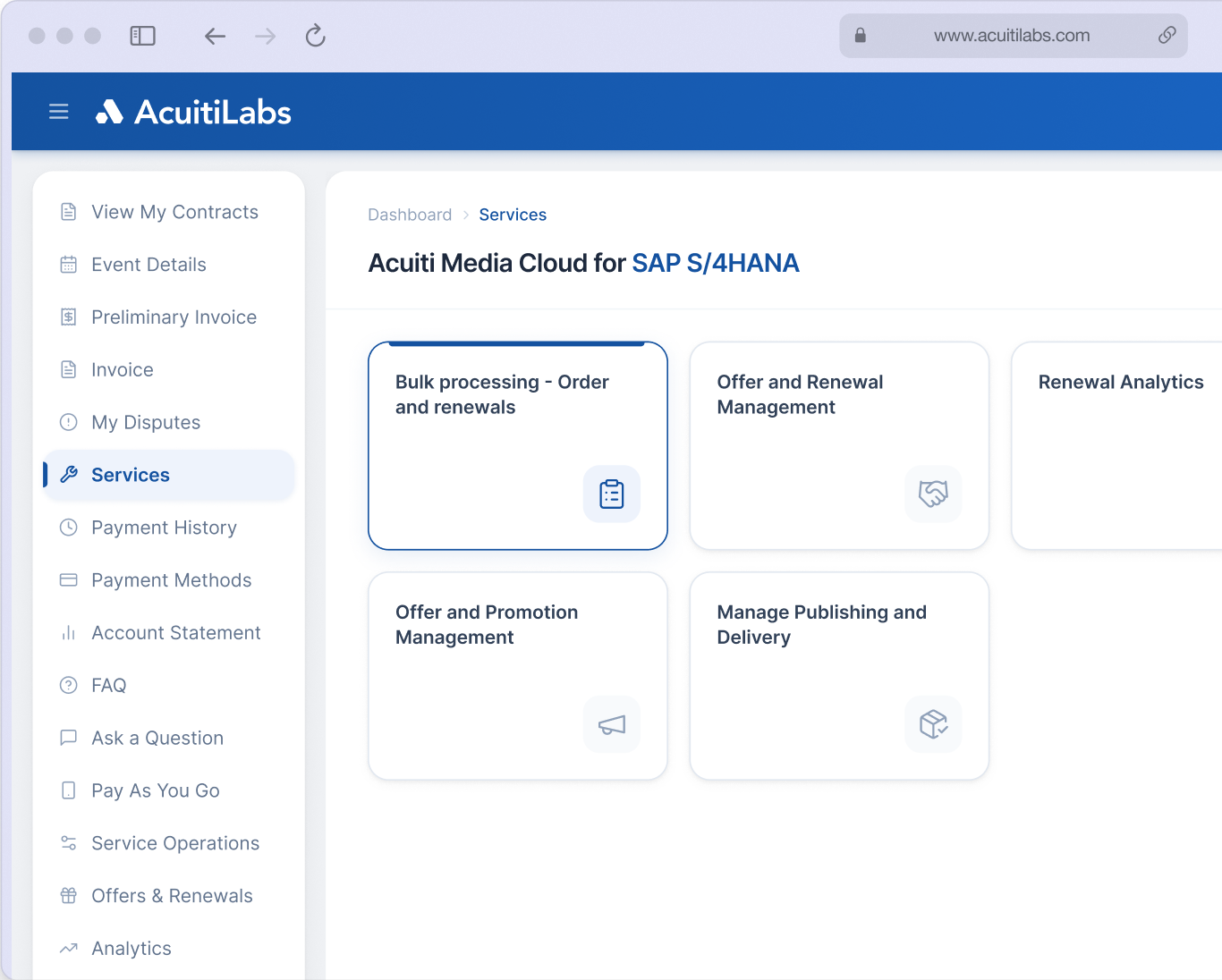
Task: Reload the page with the refresh icon
Action: (315, 36)
